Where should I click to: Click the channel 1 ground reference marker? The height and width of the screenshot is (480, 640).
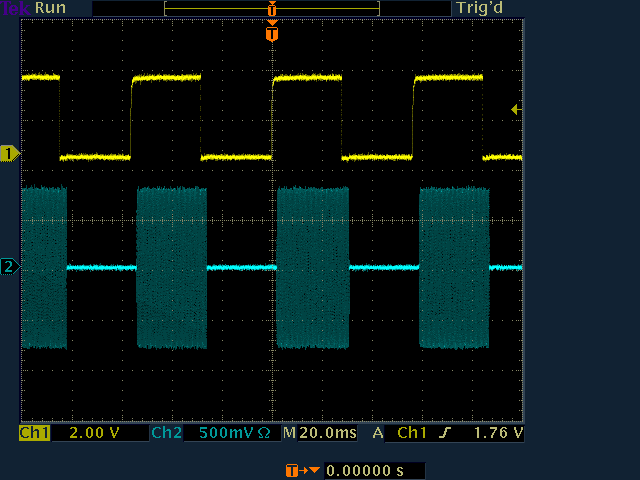click(10, 154)
